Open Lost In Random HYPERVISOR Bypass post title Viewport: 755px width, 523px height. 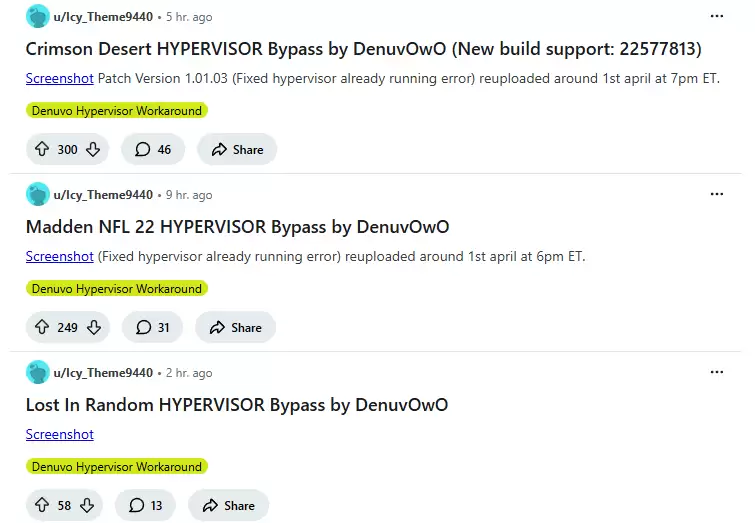[x=237, y=404]
